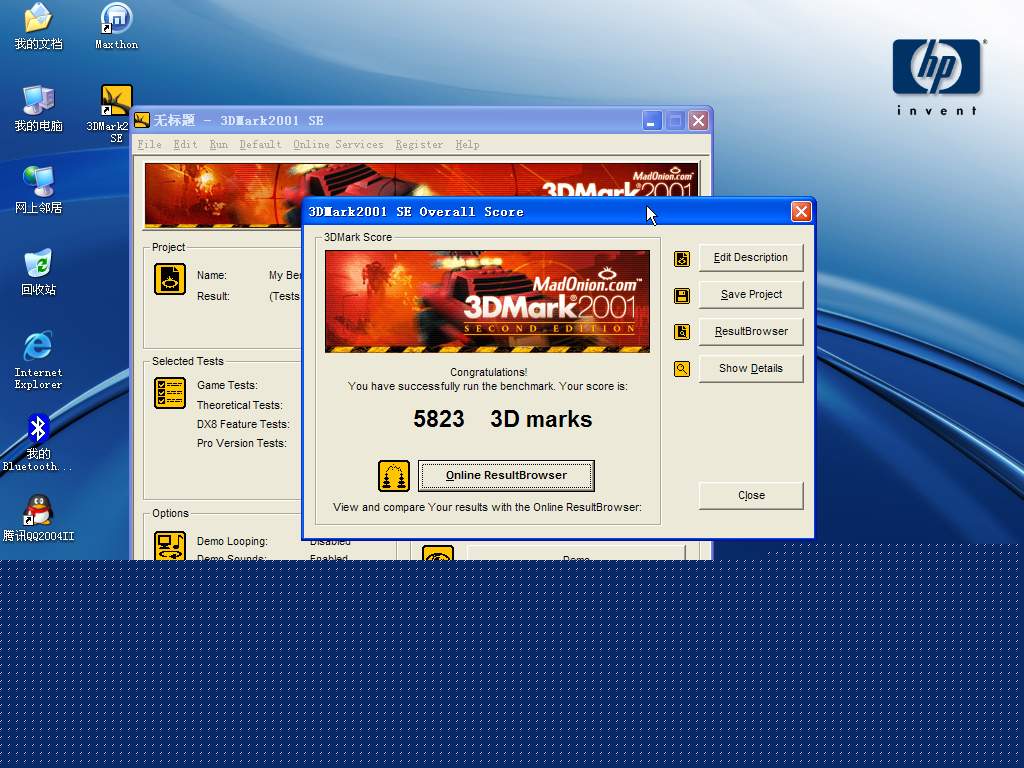Open the Maxthon browser shortcut
1024x768 pixels.
click(116, 26)
